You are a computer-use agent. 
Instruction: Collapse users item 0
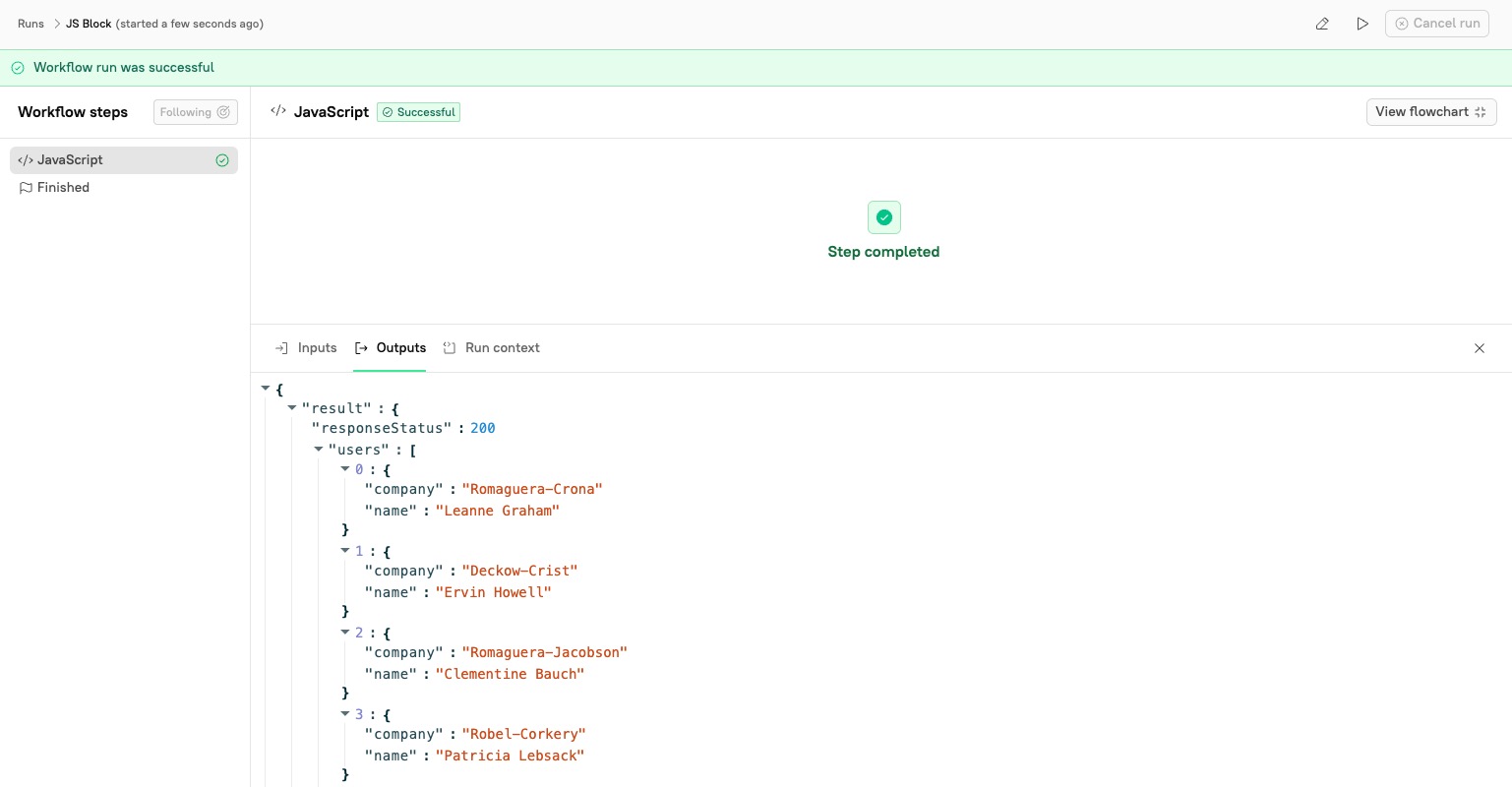(345, 469)
